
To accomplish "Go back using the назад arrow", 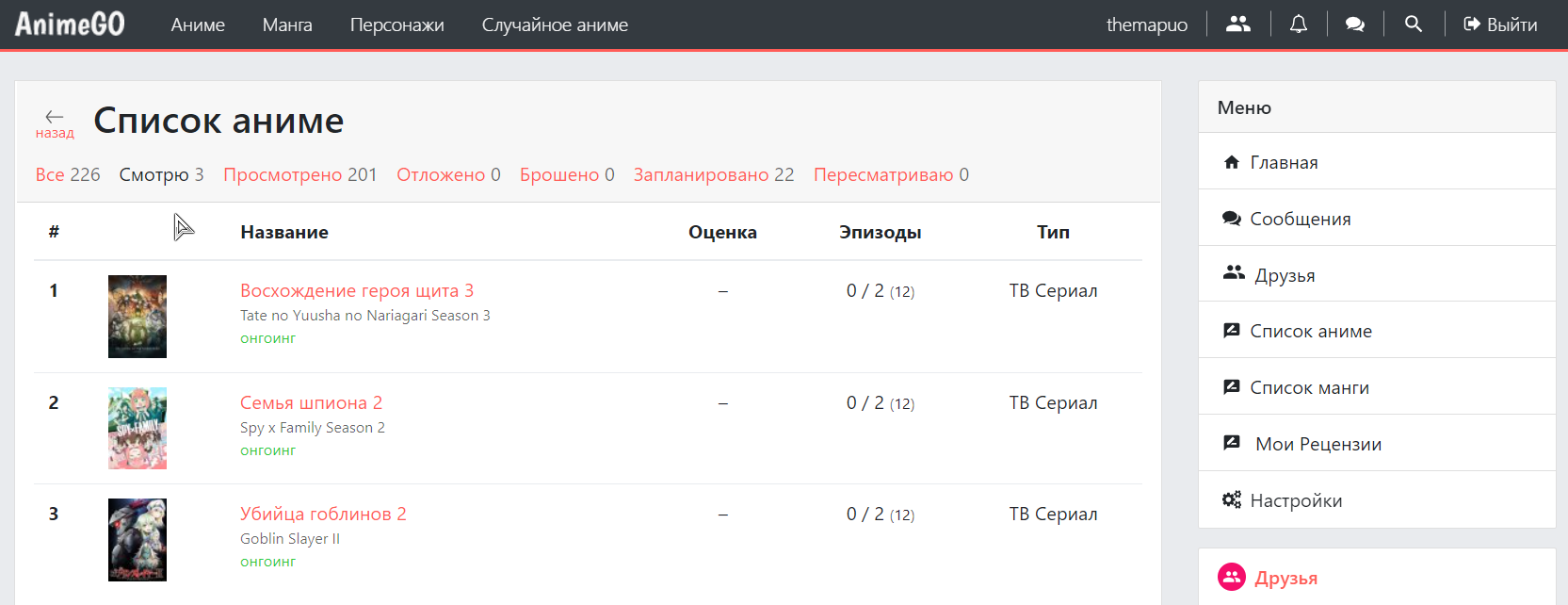I will (x=55, y=123).
